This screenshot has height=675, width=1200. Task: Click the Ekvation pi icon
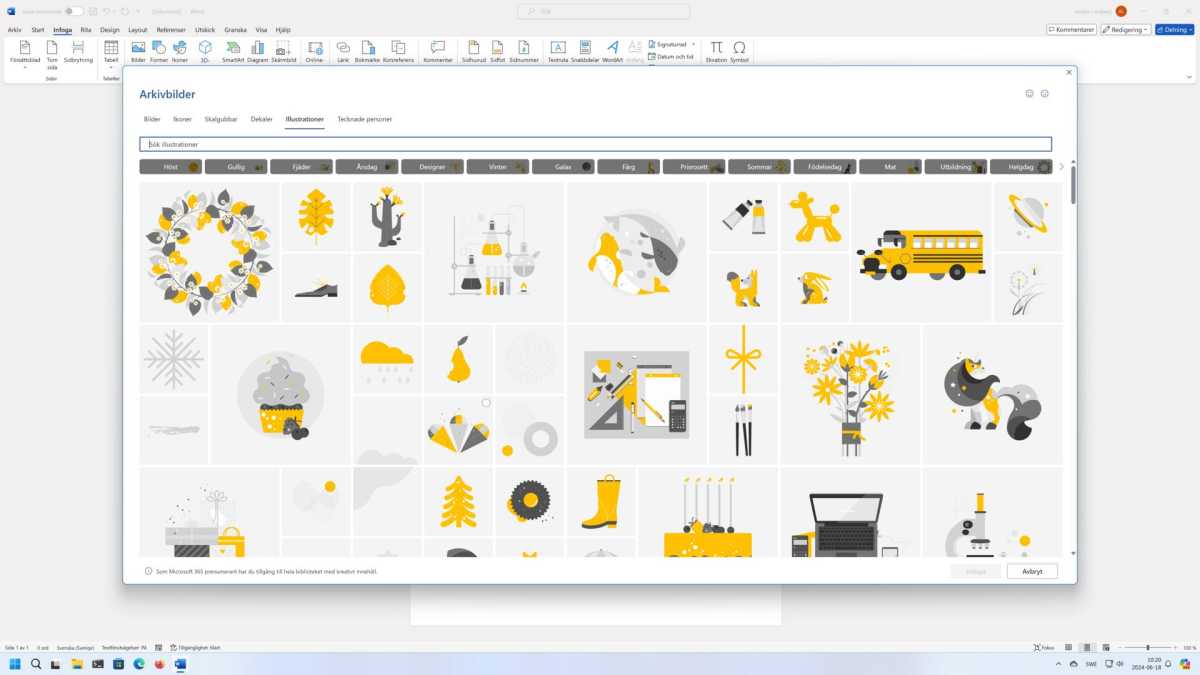[x=716, y=51]
